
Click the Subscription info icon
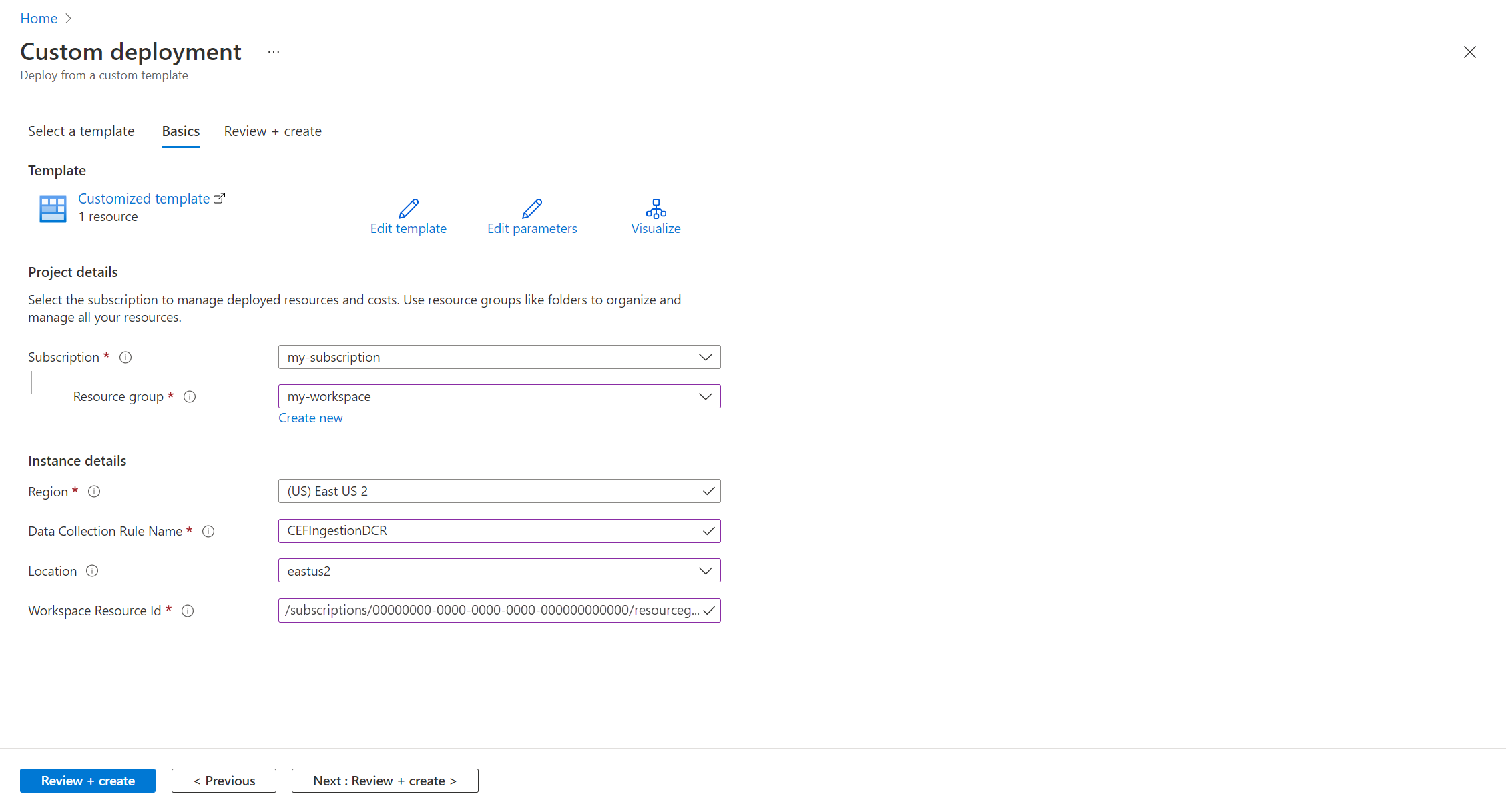tap(125, 358)
